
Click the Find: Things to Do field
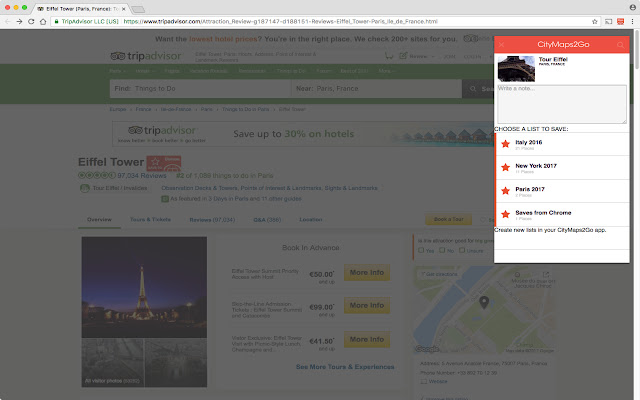[200, 89]
